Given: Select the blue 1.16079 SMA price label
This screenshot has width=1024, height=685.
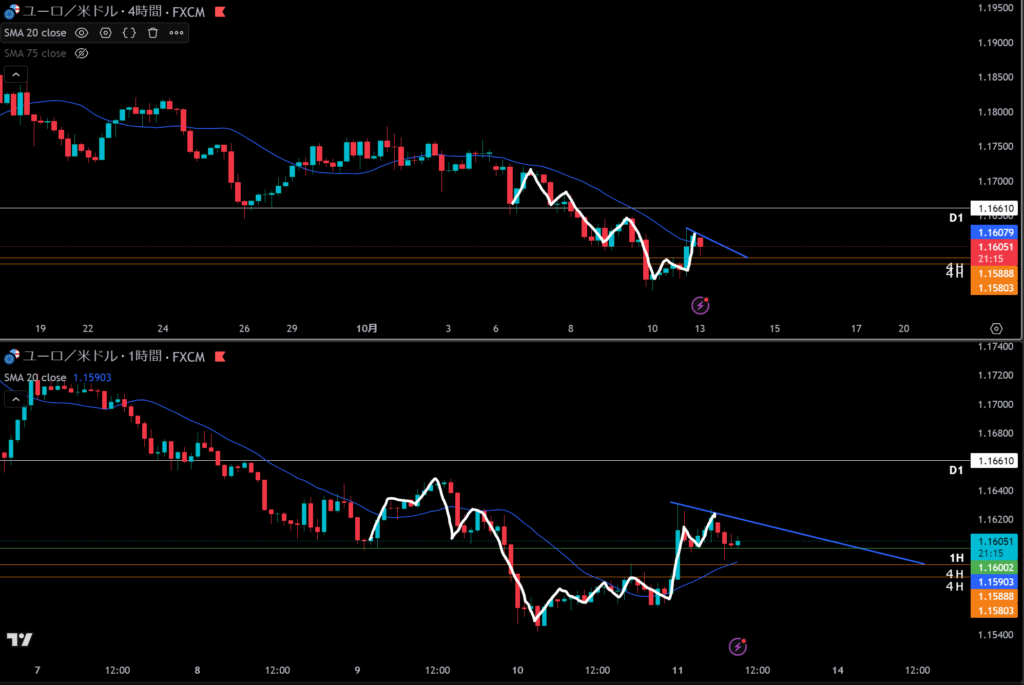Looking at the screenshot, I should tap(996, 232).
